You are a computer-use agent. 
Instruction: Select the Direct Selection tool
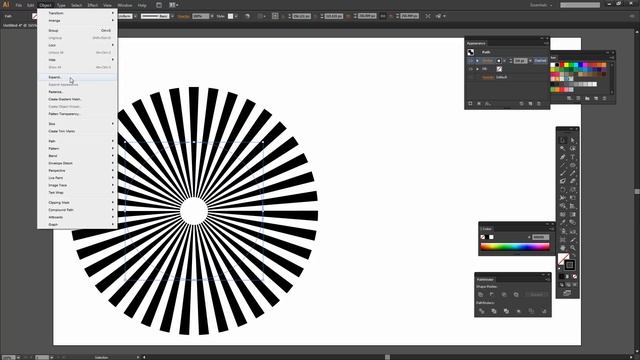click(573, 140)
